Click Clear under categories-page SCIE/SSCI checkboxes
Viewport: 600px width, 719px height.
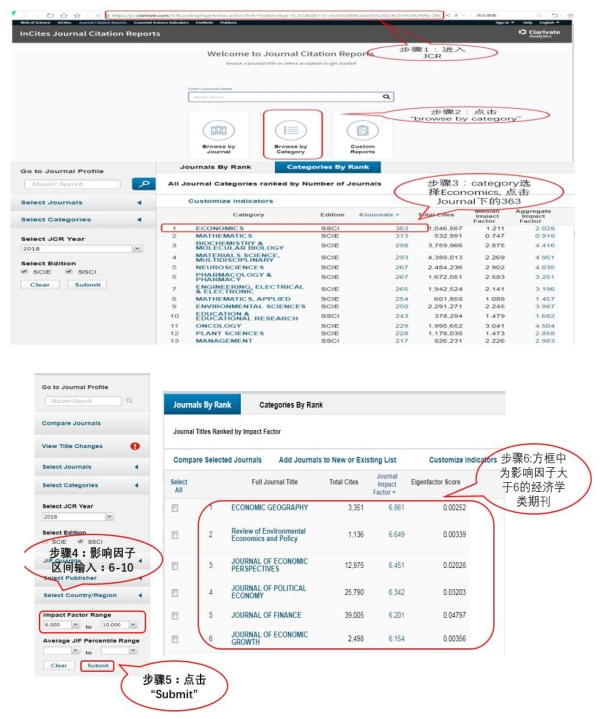pos(40,285)
